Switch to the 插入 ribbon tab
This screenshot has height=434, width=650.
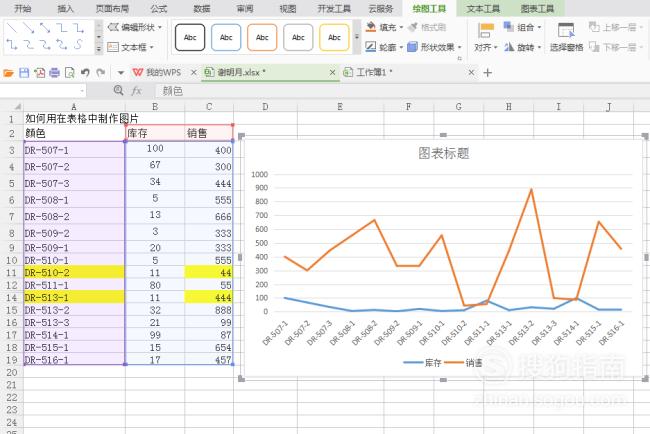click(65, 8)
